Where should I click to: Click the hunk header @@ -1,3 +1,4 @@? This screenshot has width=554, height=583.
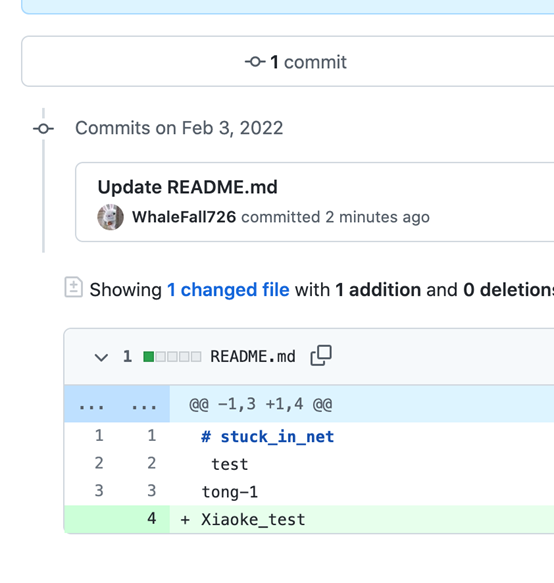(261, 404)
